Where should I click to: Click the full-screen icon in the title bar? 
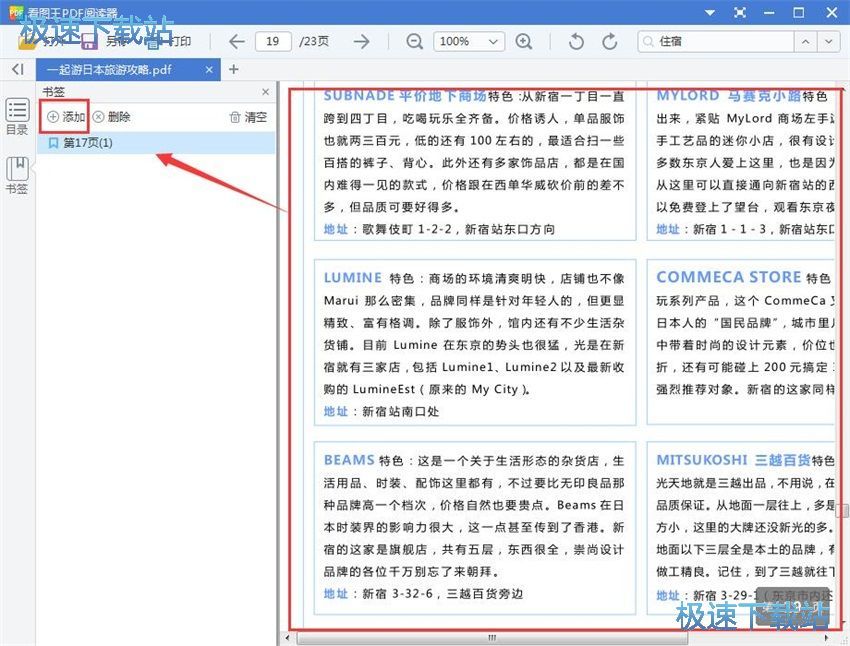click(740, 12)
